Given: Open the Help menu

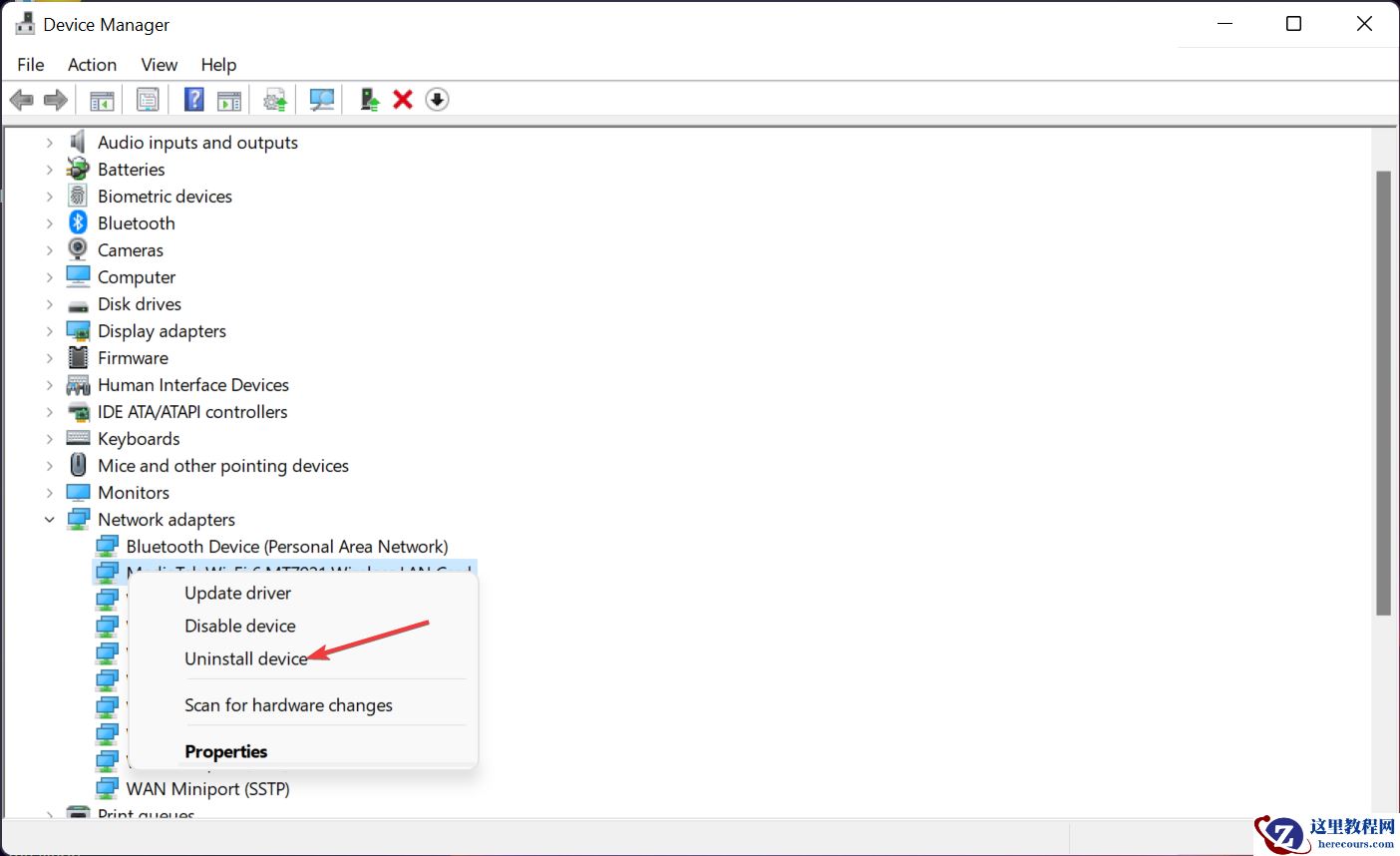Looking at the screenshot, I should (218, 65).
